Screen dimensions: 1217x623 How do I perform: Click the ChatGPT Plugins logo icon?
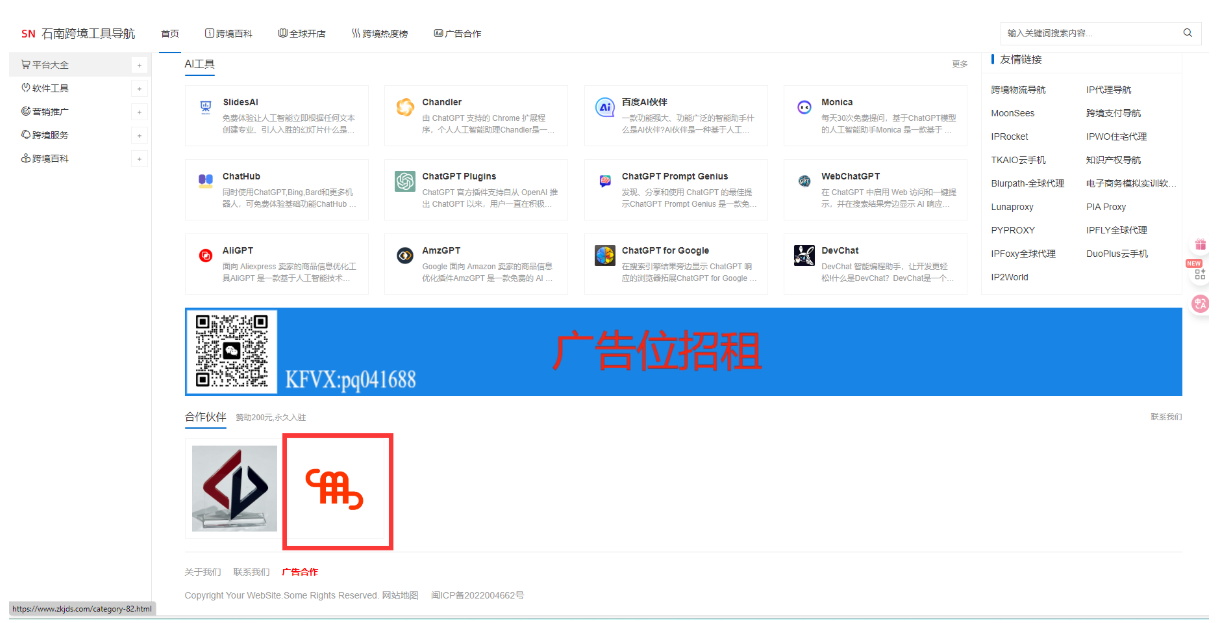coord(405,181)
